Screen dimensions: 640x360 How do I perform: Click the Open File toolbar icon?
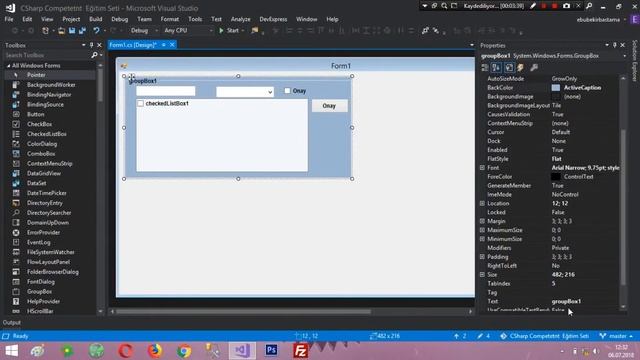point(61,31)
